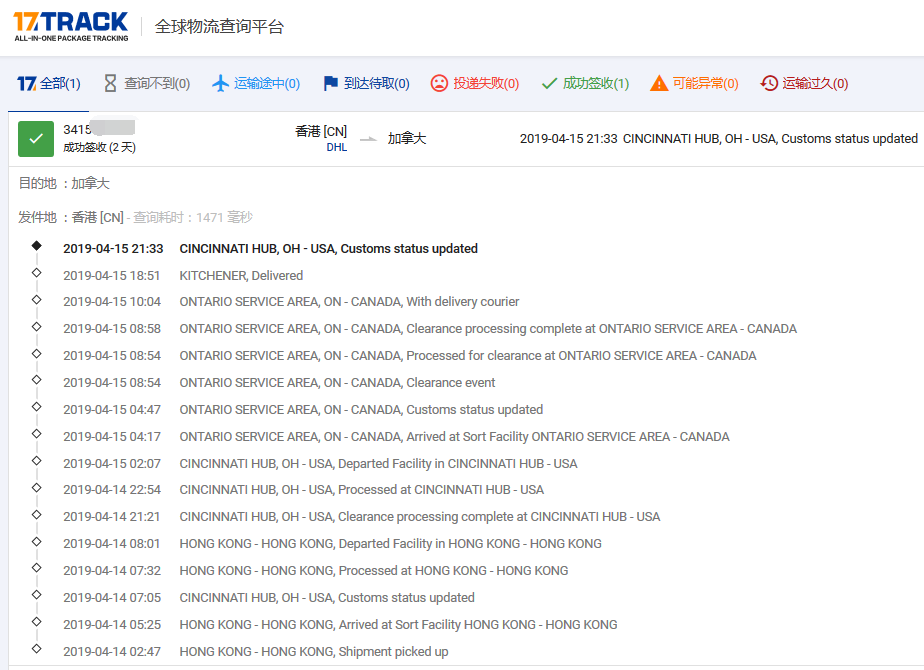Click 全球物流查询平台 header title
This screenshot has width=924, height=670.
coord(219,27)
